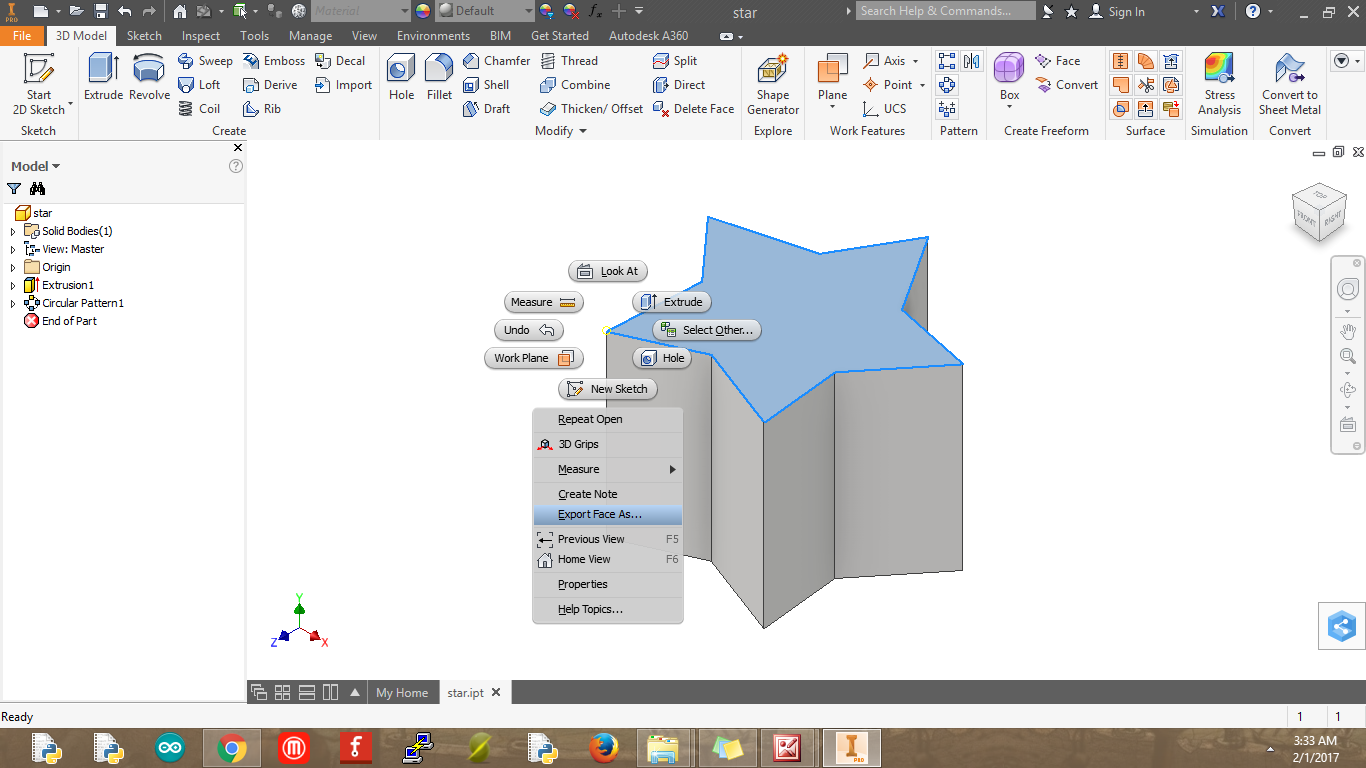Launch the Shell tool

497,85
